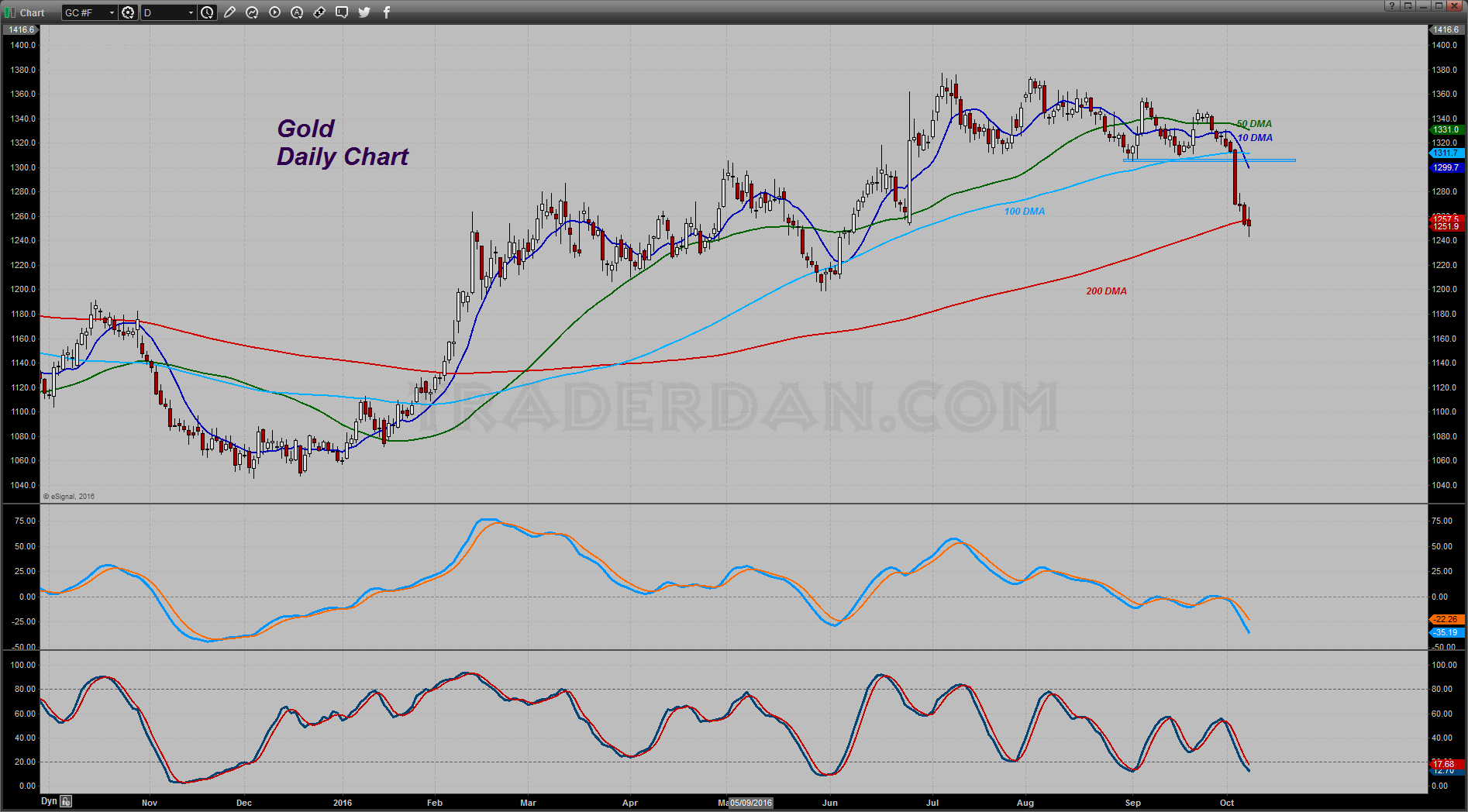Click the 1331.0 green price tag
The image size is (1468, 812).
[x=1446, y=130]
